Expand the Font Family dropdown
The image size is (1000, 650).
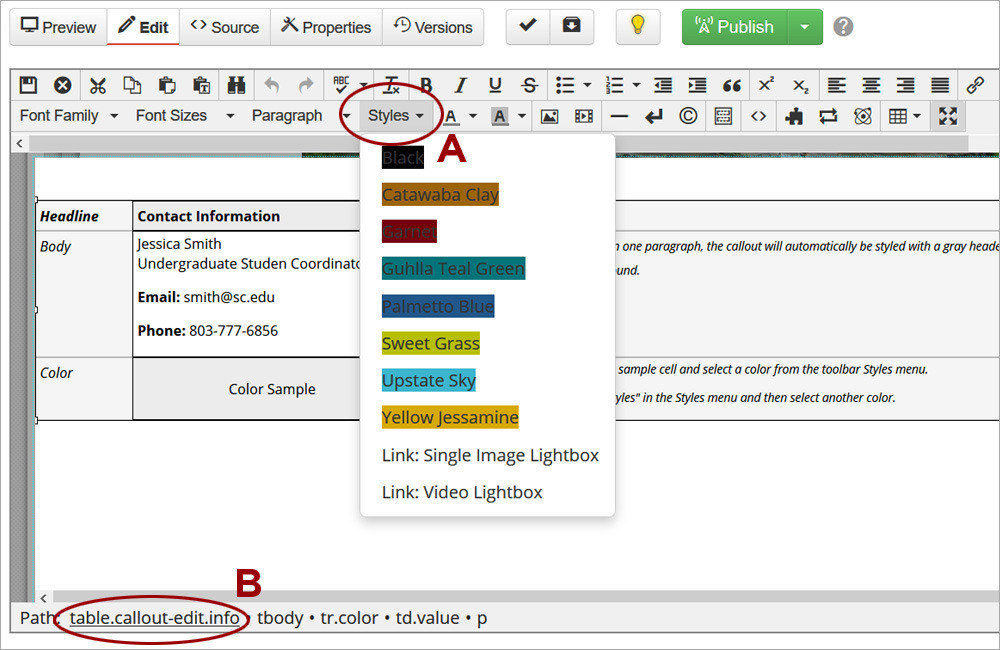coord(60,116)
